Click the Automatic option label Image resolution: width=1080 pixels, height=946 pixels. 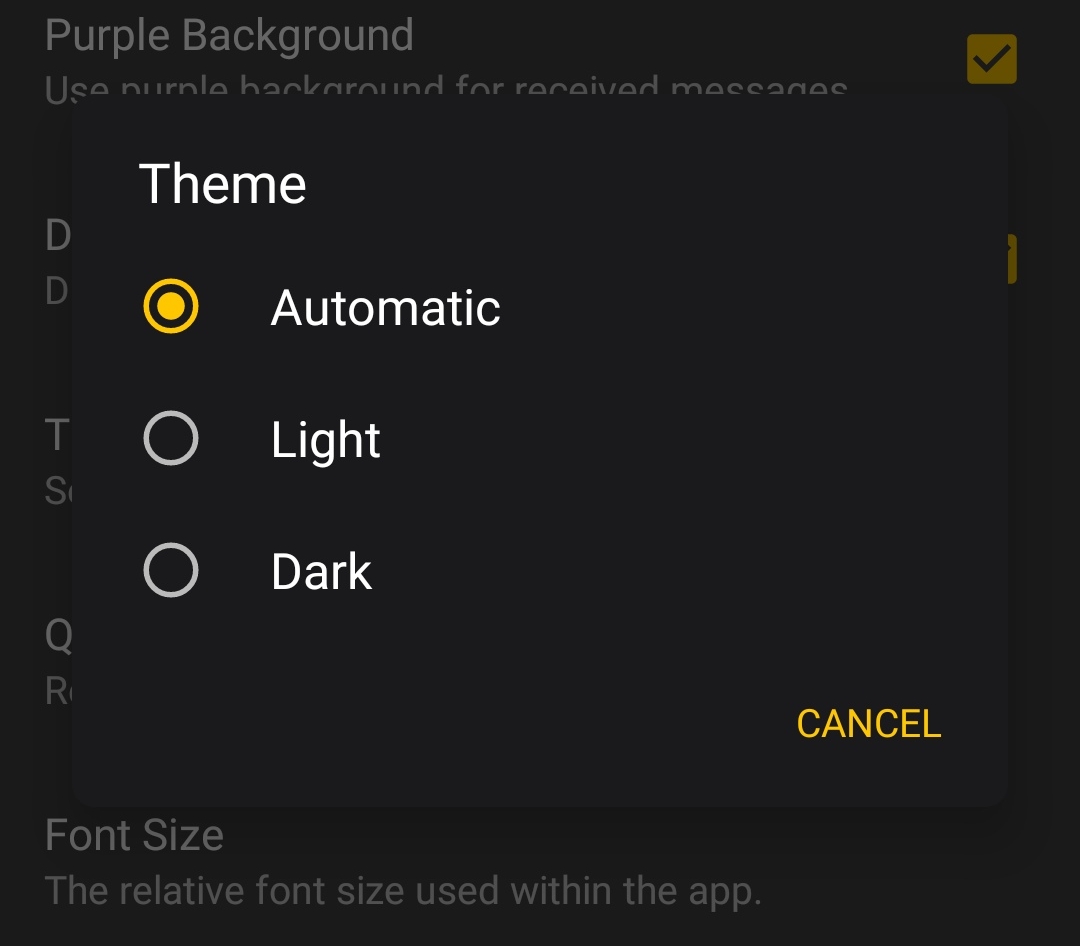tap(385, 307)
